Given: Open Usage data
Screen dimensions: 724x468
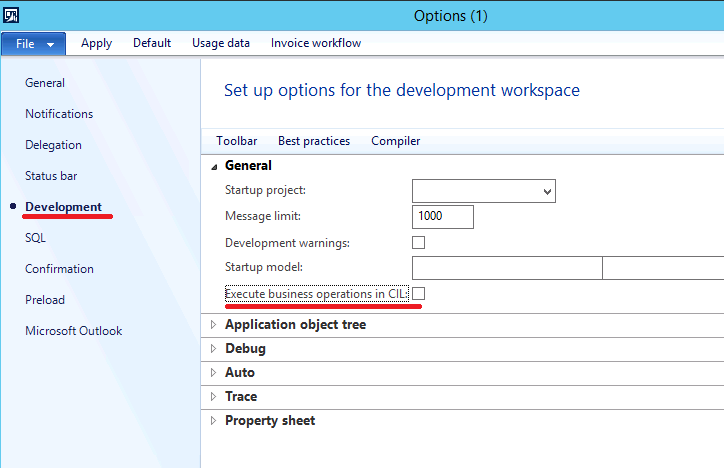Looking at the screenshot, I should [x=221, y=43].
